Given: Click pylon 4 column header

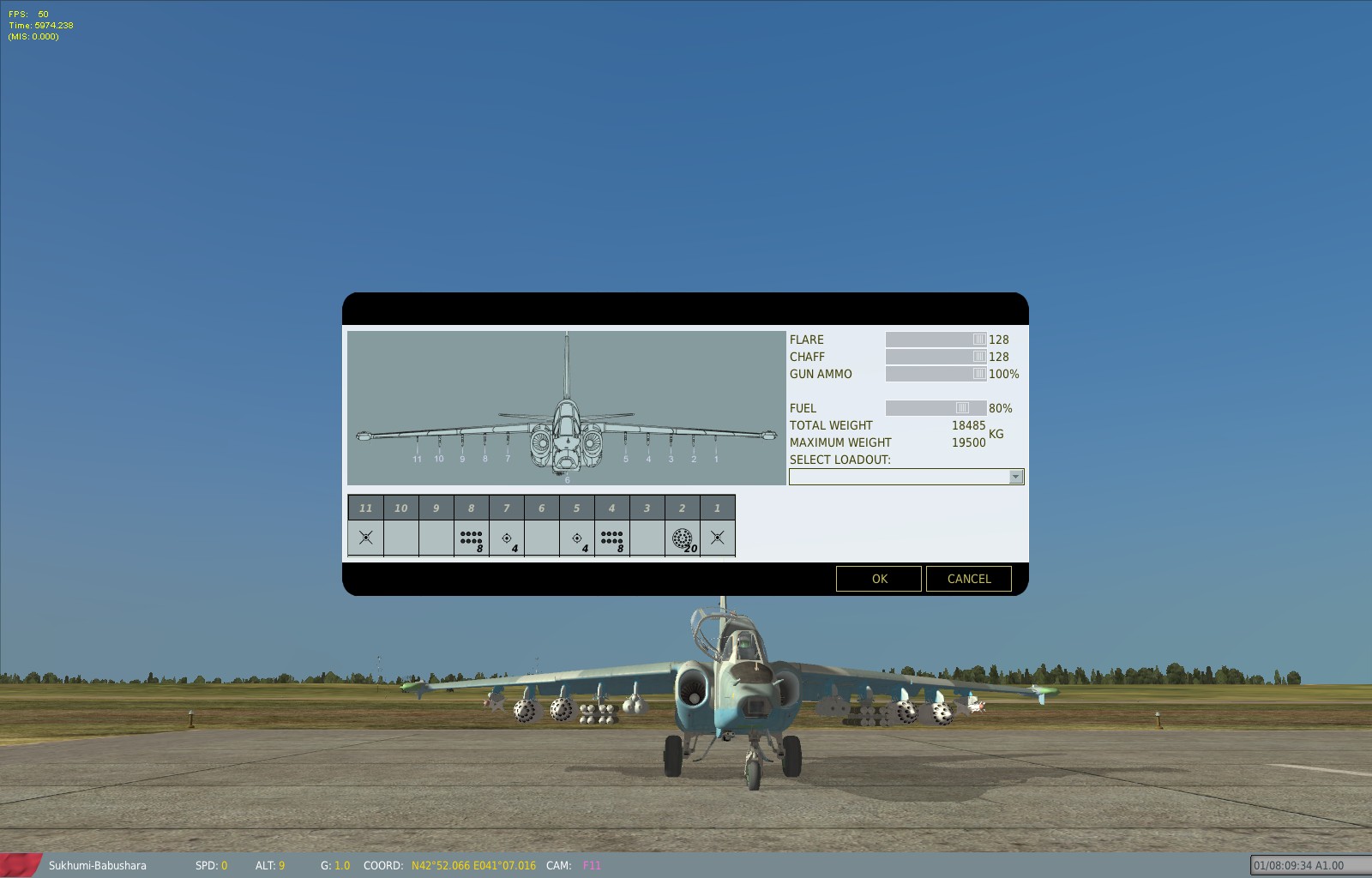Looking at the screenshot, I should (612, 508).
